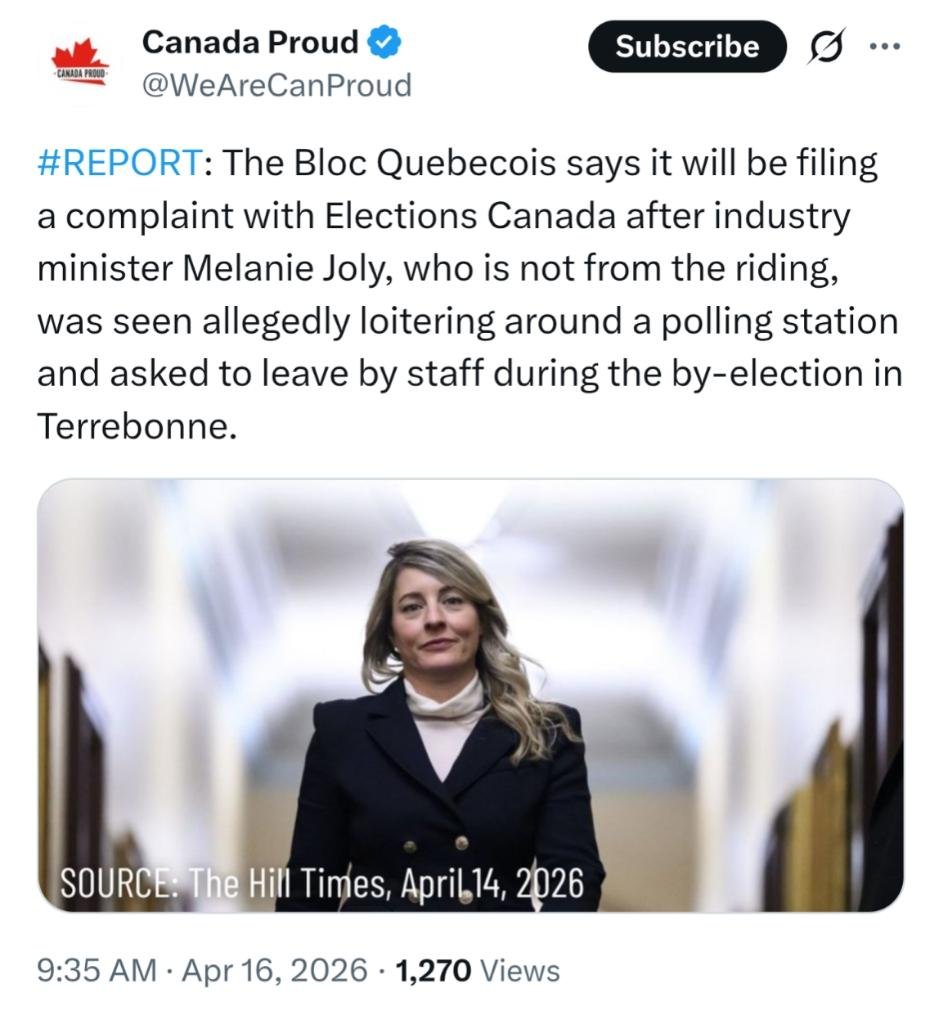
Task: Click the Canada Proud display name
Action: pyautogui.click(x=250, y=42)
